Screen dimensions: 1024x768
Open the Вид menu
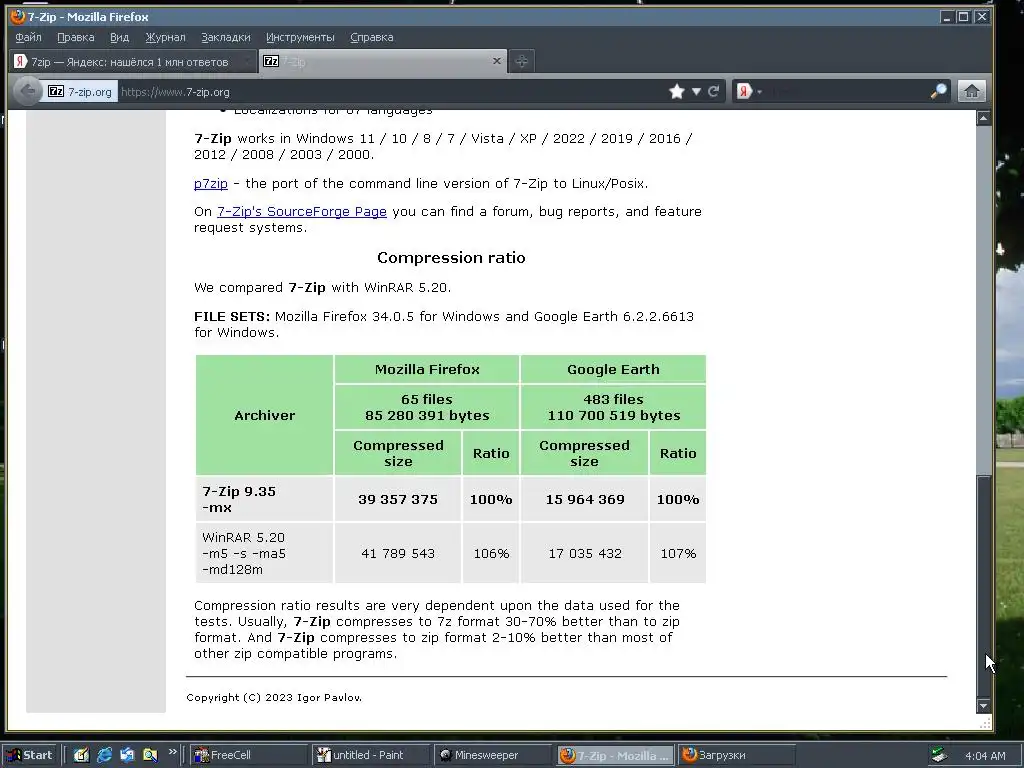click(120, 37)
